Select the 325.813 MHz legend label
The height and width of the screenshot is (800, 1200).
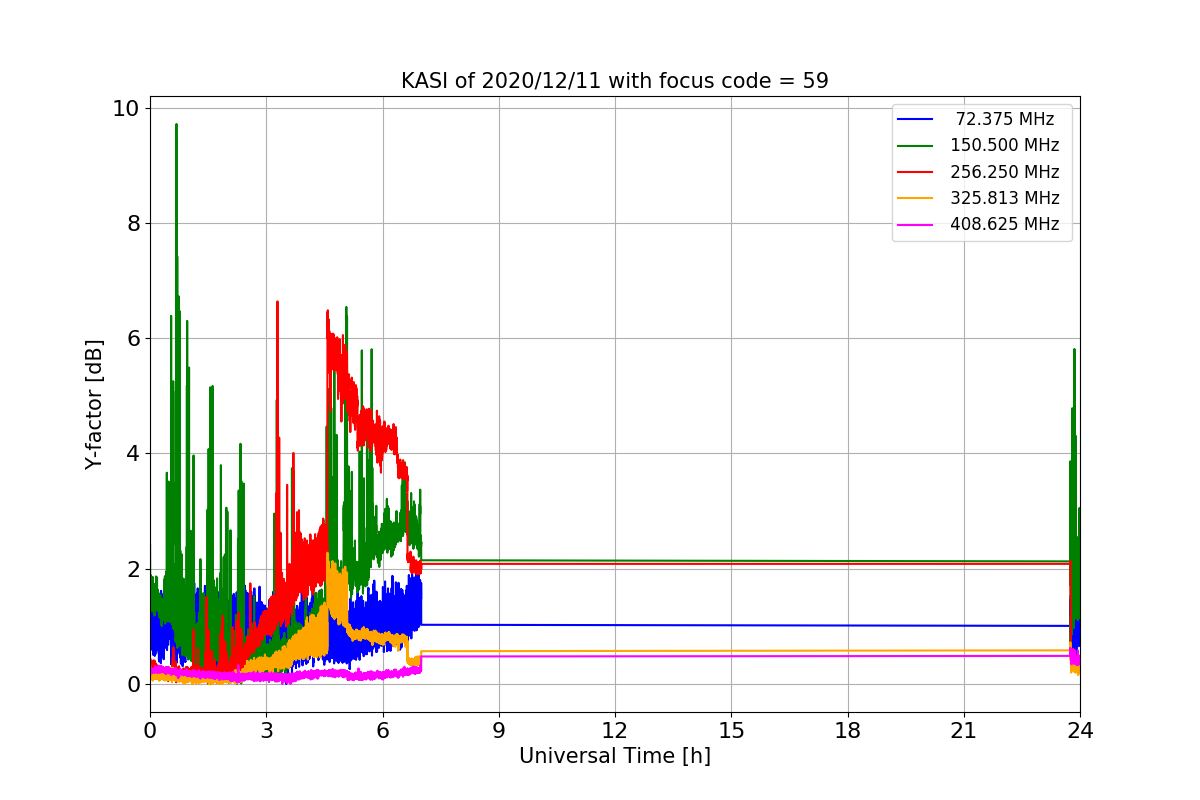point(1005,198)
